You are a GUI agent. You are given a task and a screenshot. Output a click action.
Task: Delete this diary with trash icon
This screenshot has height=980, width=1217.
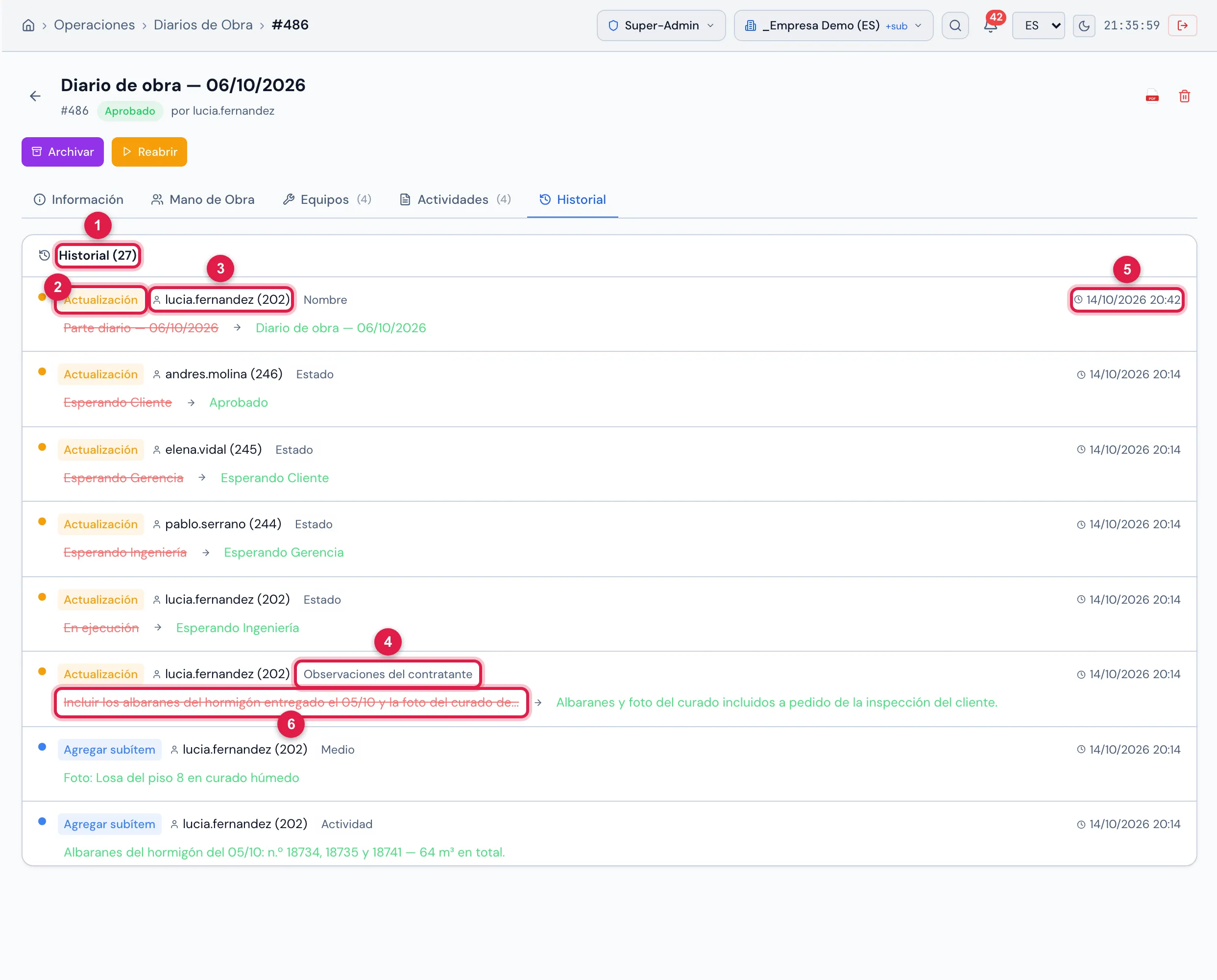[x=1184, y=96]
